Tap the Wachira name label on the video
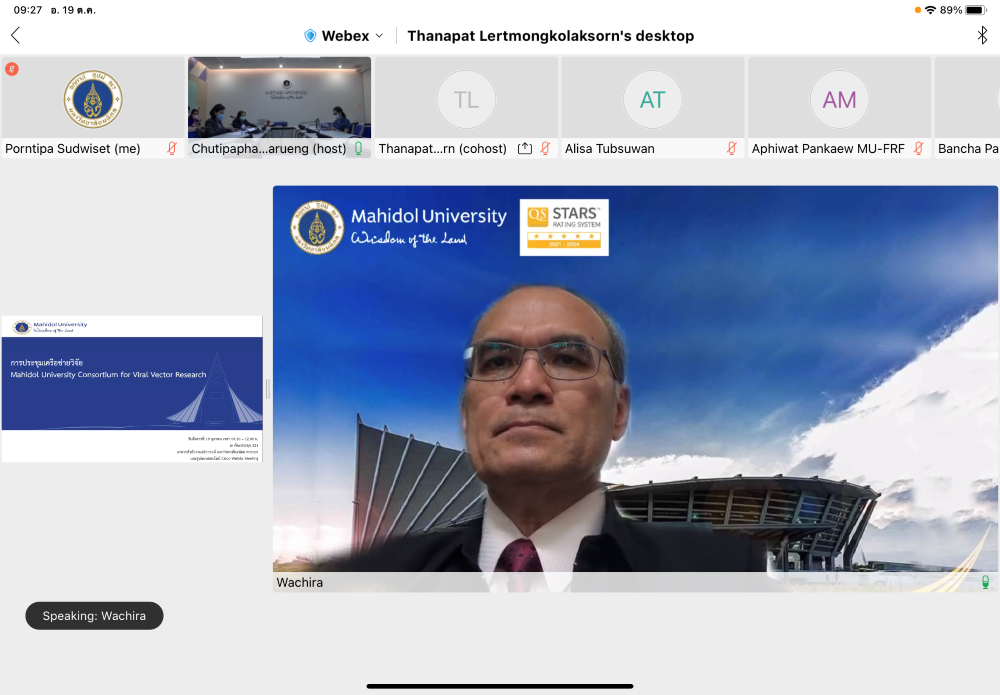1000x695 pixels. click(x=300, y=582)
